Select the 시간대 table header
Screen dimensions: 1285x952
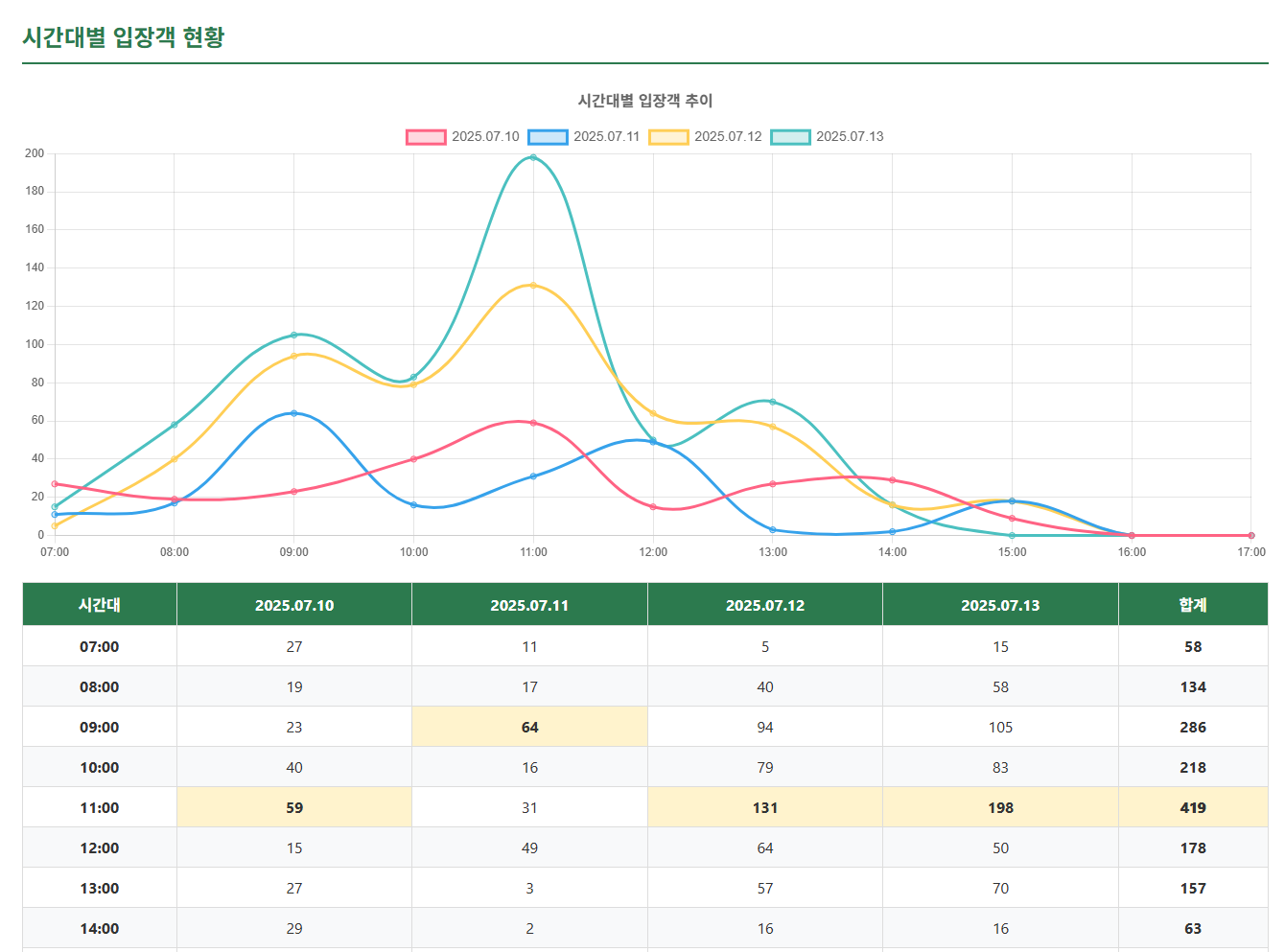99,604
